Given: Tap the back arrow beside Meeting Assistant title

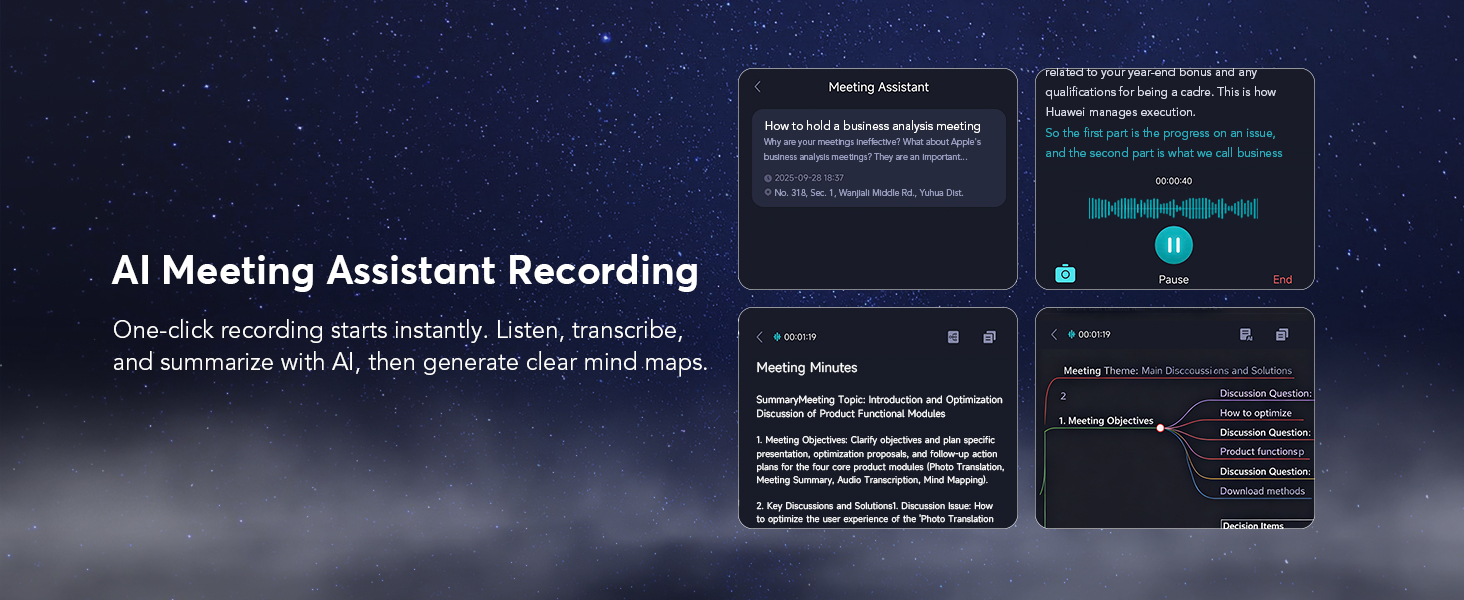Looking at the screenshot, I should pos(757,87).
